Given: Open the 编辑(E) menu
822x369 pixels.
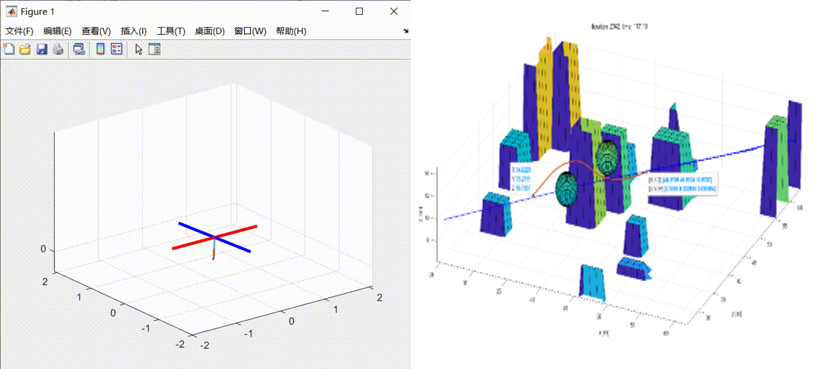Looking at the screenshot, I should [x=57, y=31].
